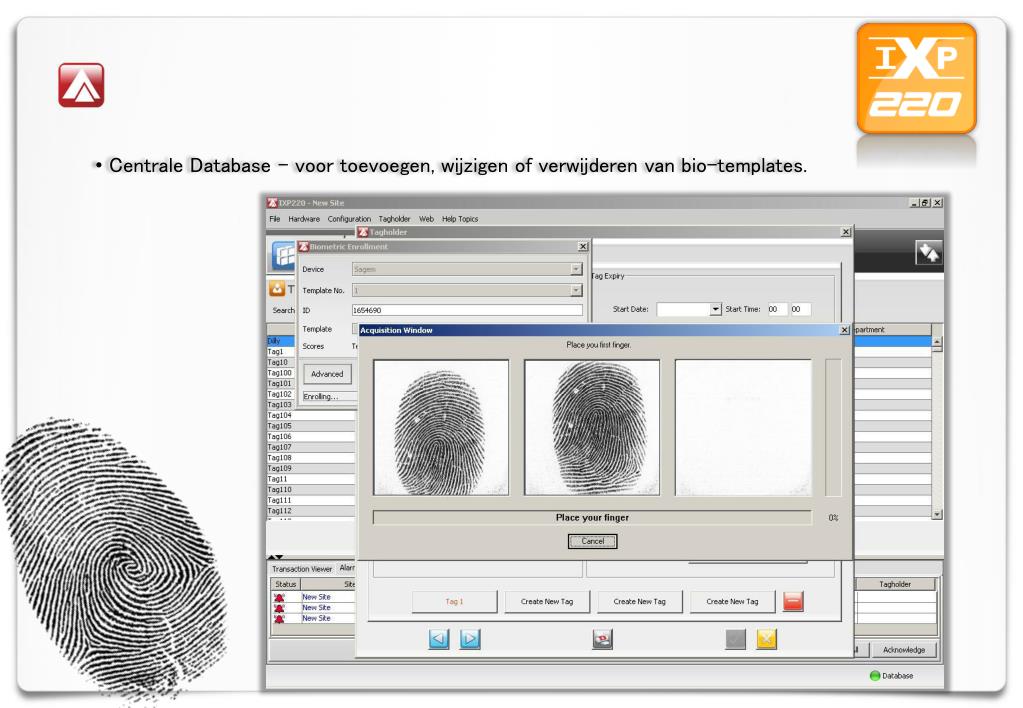
Task: Click the orange tagholder icon beside Search
Action: pyautogui.click(x=277, y=288)
